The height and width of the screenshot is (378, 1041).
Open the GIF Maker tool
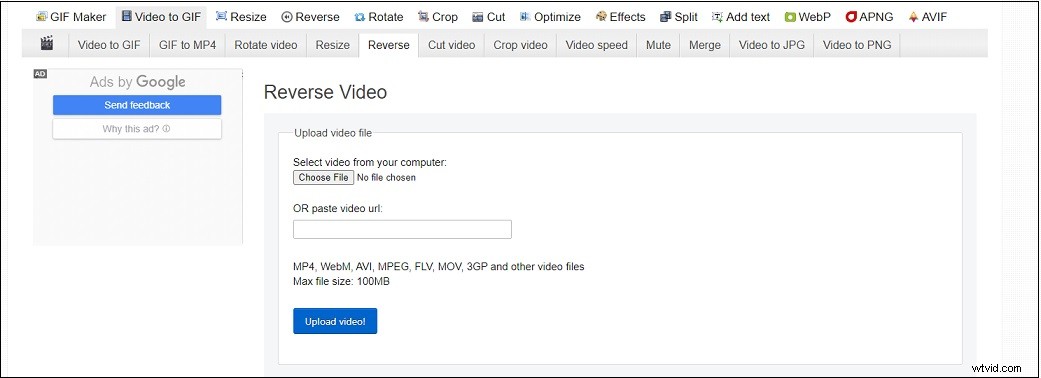tap(70, 17)
